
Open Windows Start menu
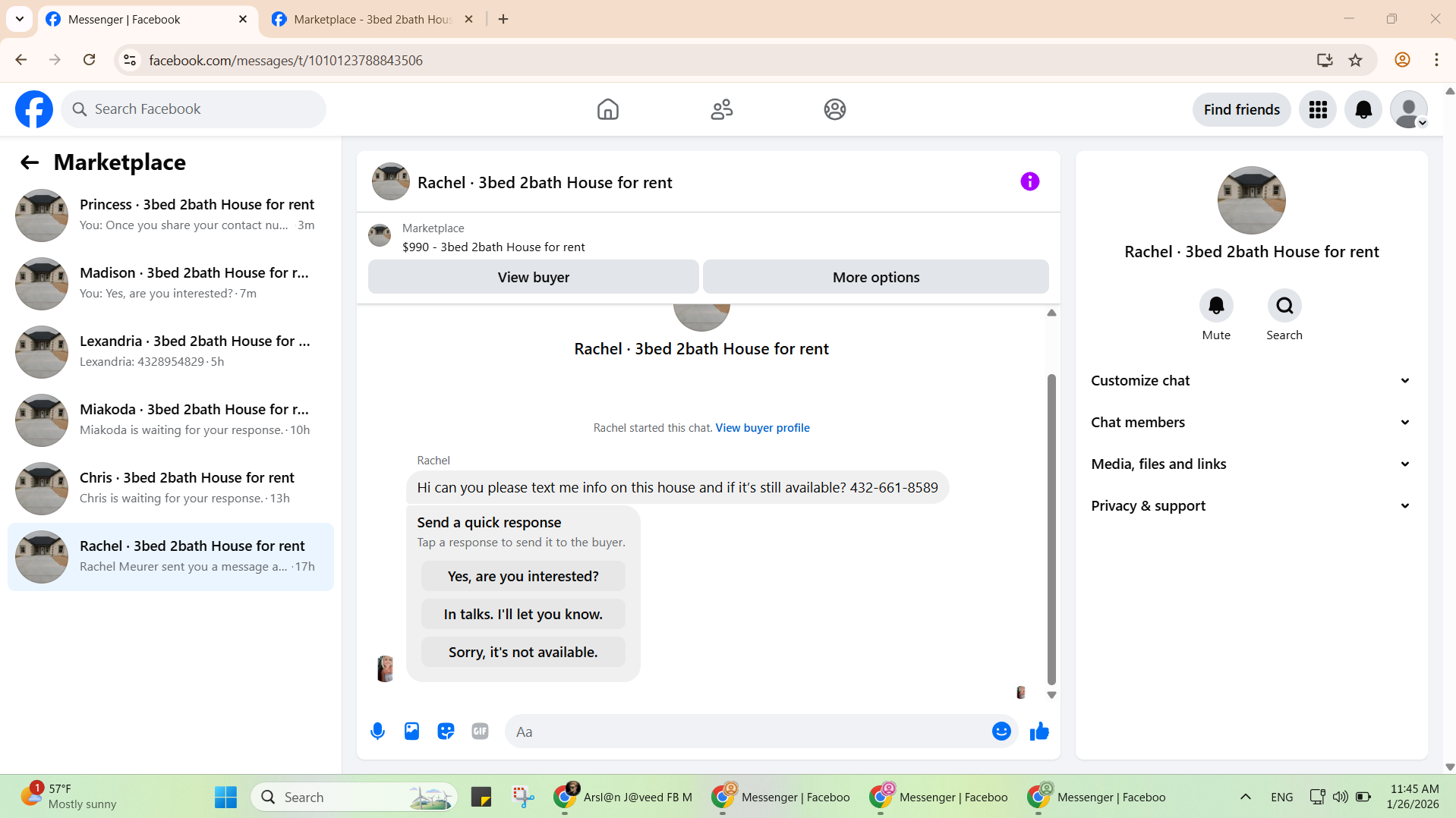225,798
